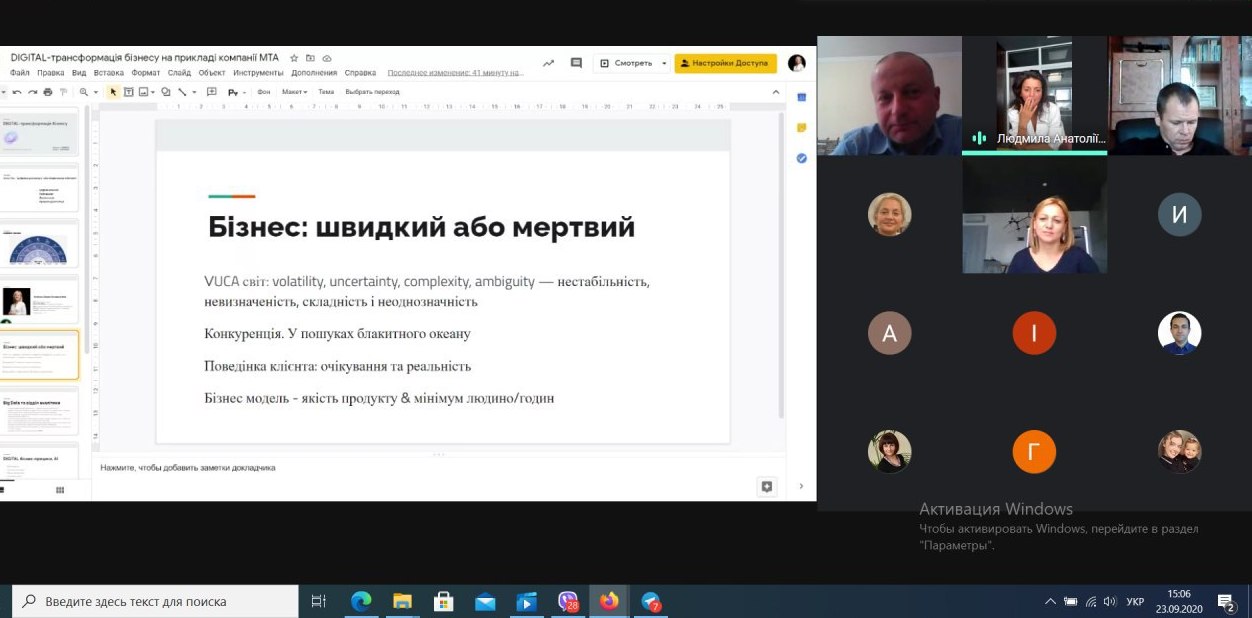Insert an image with the picture icon
1252x618 pixels.
point(143,92)
